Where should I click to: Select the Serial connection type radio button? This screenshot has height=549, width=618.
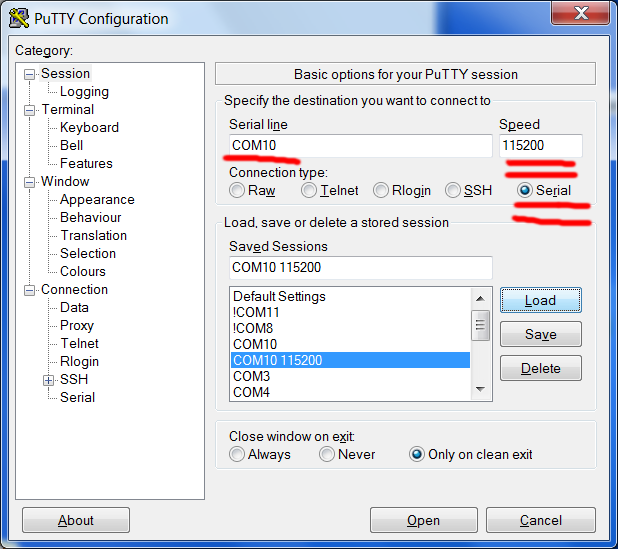tap(525, 190)
